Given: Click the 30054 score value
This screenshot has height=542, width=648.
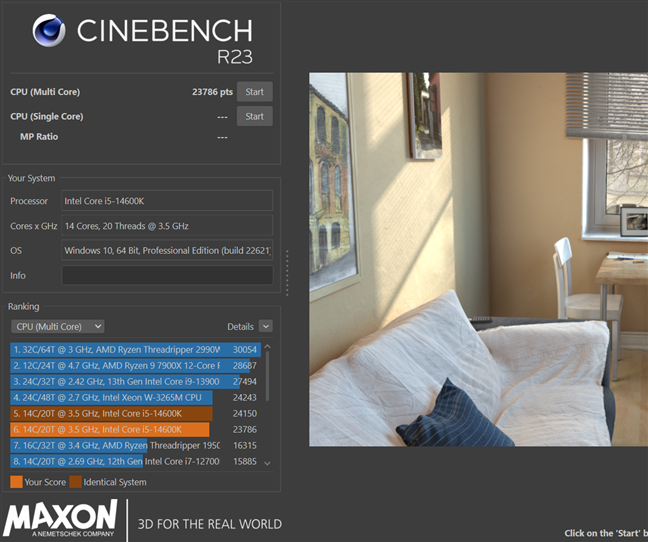Looking at the screenshot, I should coord(245,350).
